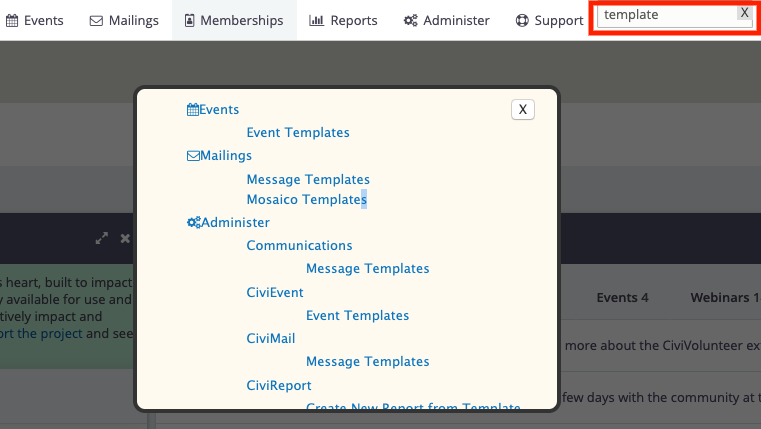Open the Support menu
Image resolution: width=761 pixels, height=429 pixels.
click(549, 20)
